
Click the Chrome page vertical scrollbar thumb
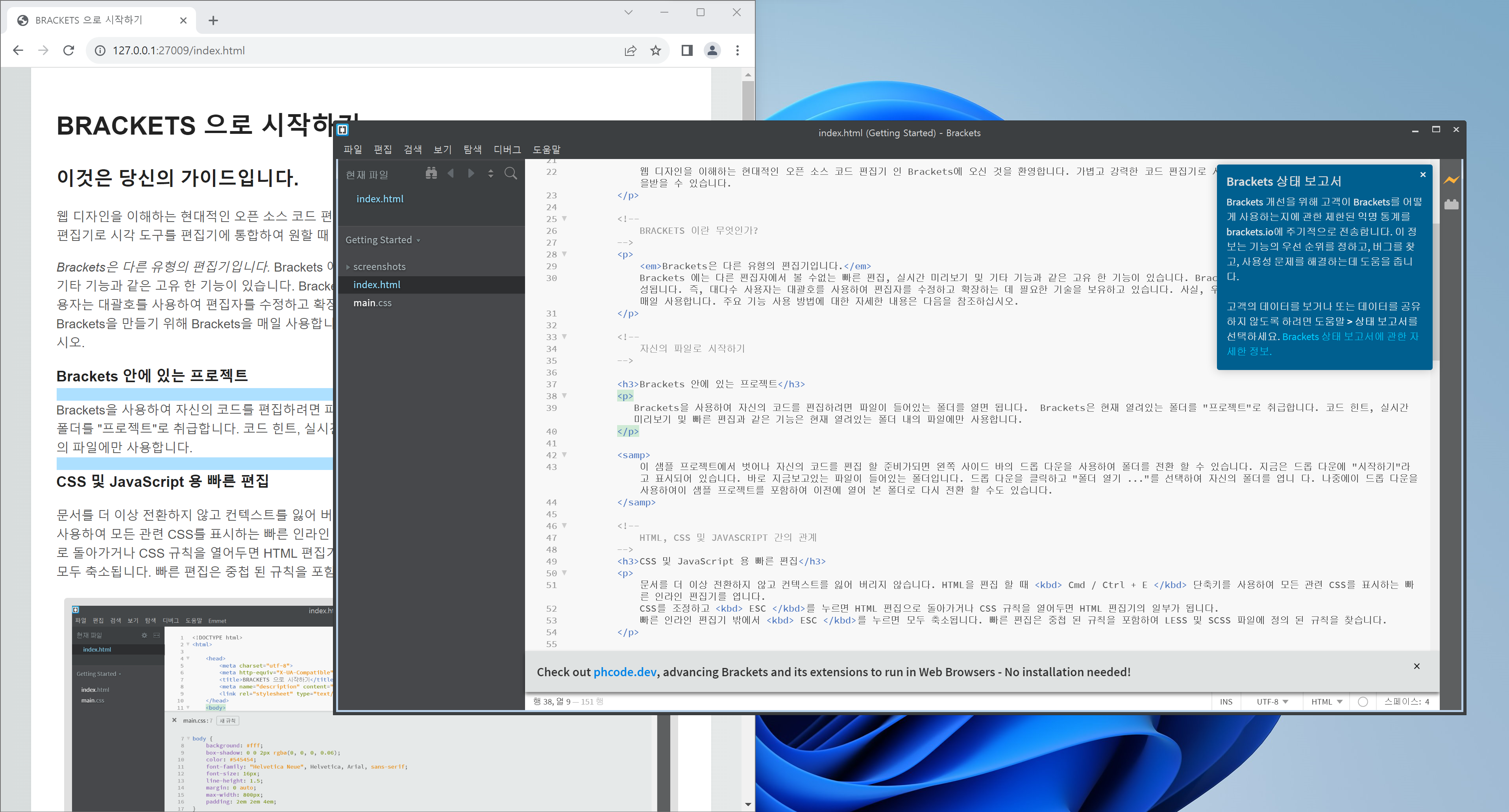click(x=747, y=101)
